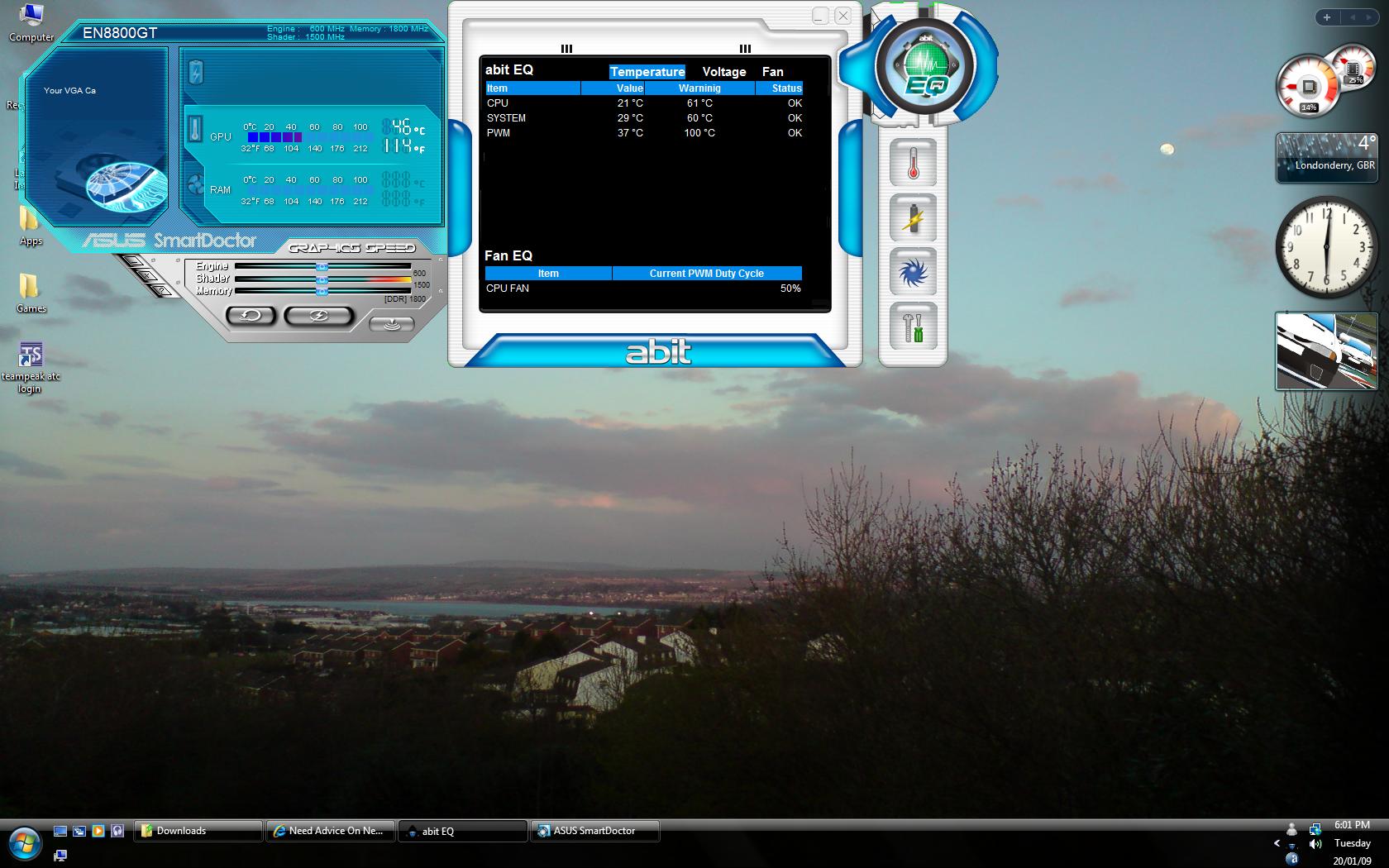Select the CPU temperature row label
This screenshot has width=1389, height=868.
pyautogui.click(x=498, y=103)
